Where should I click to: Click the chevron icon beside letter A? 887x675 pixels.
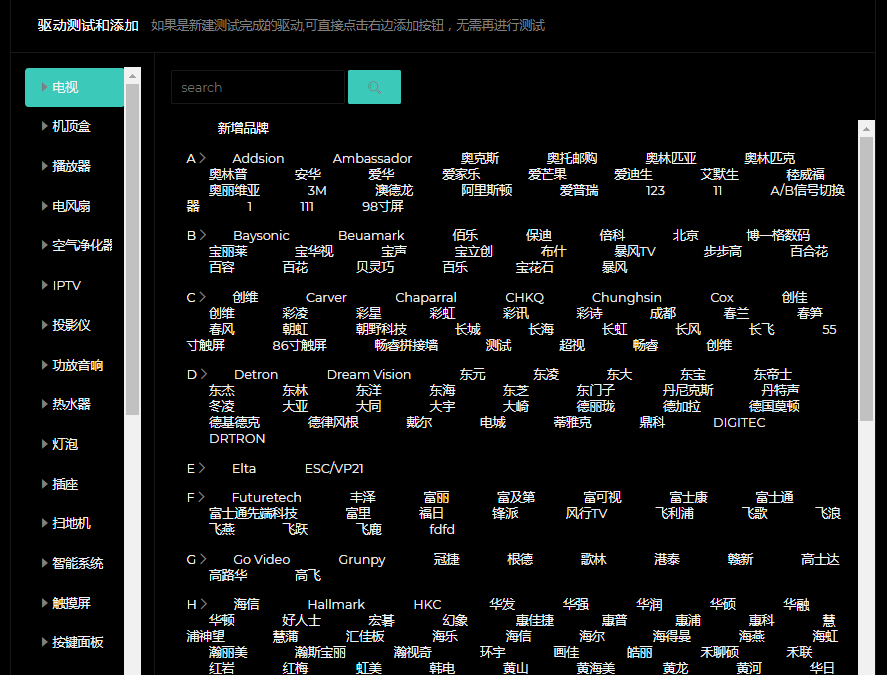[x=203, y=158]
